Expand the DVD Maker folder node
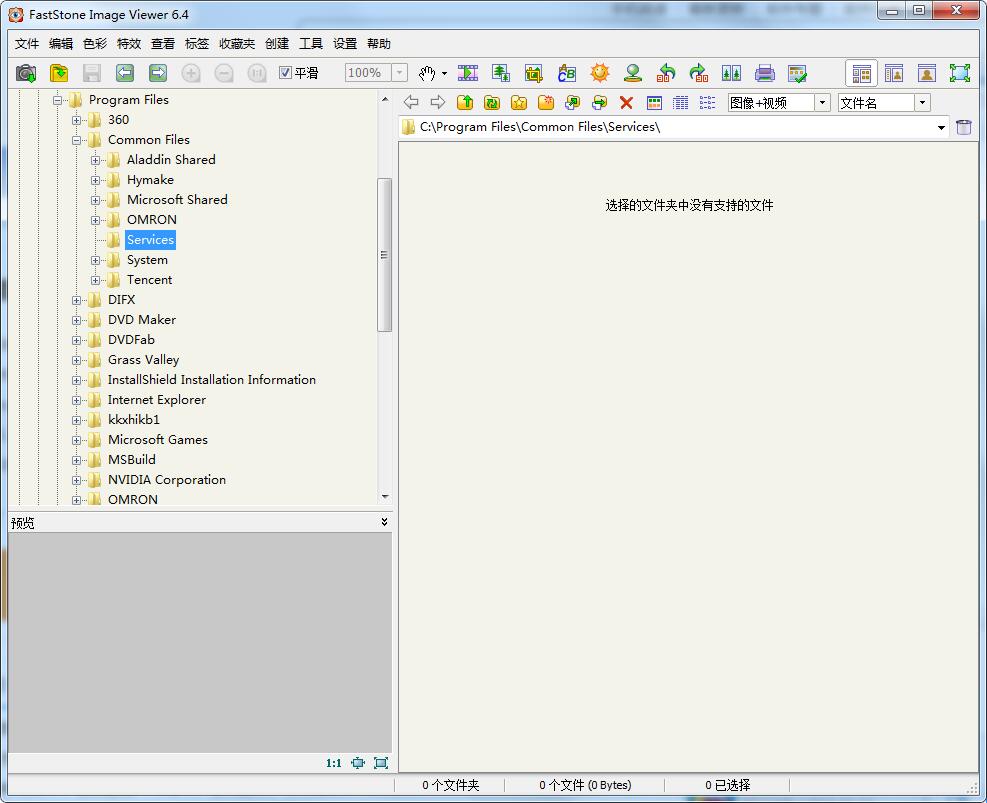This screenshot has height=803, width=987. coord(77,320)
